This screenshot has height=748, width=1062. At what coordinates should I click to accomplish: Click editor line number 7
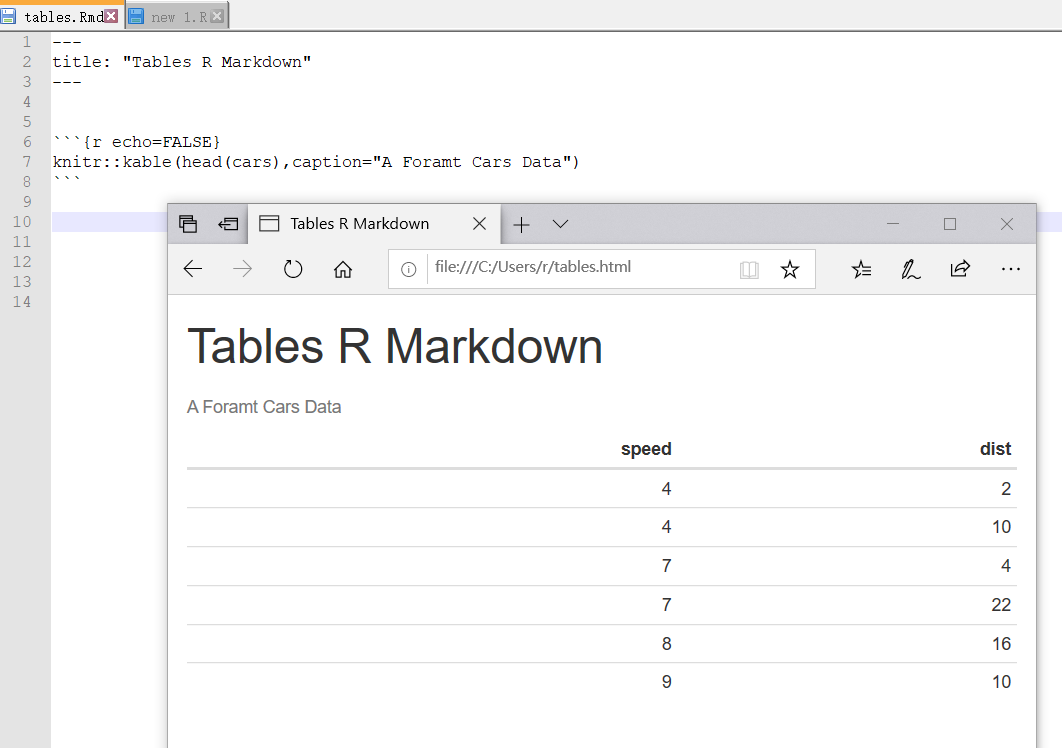pyautogui.click(x=26, y=161)
